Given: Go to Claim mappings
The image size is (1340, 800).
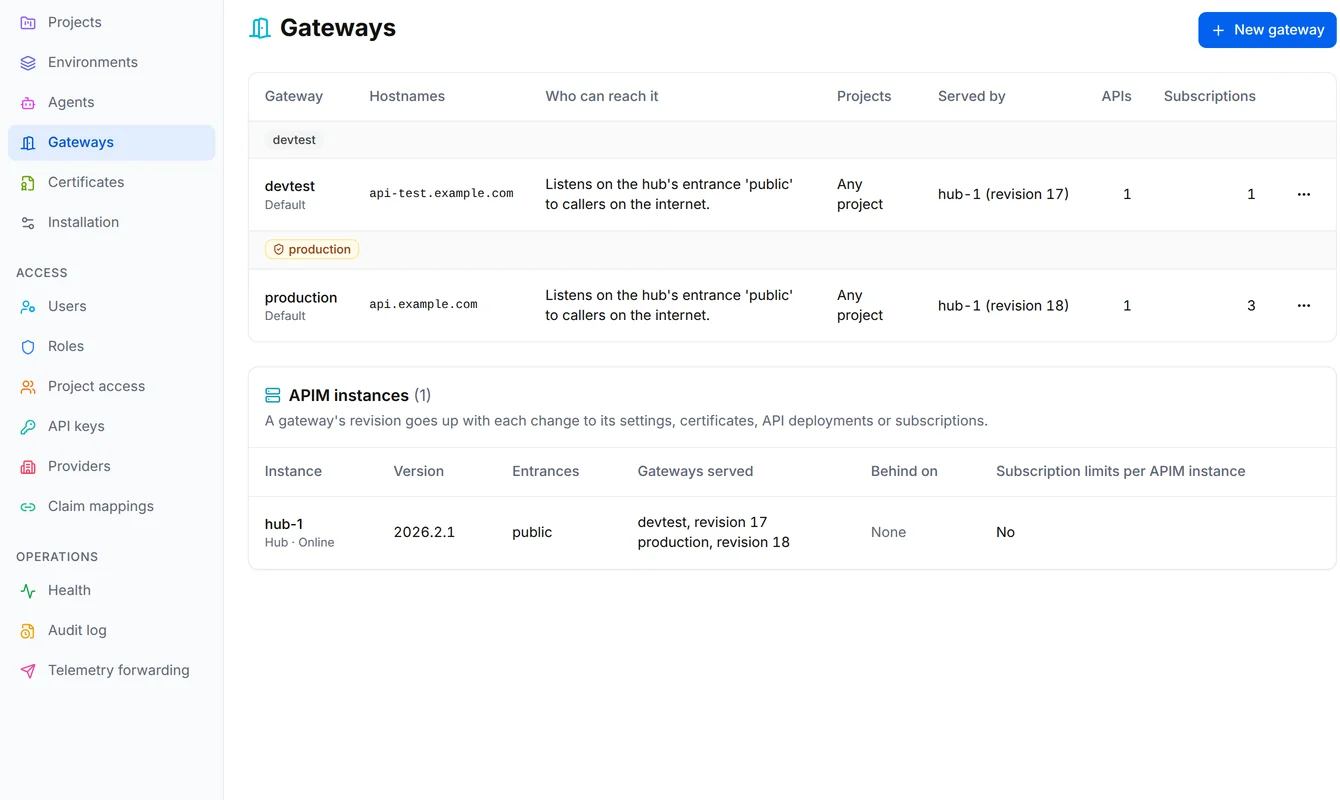Looking at the screenshot, I should (111, 506).
